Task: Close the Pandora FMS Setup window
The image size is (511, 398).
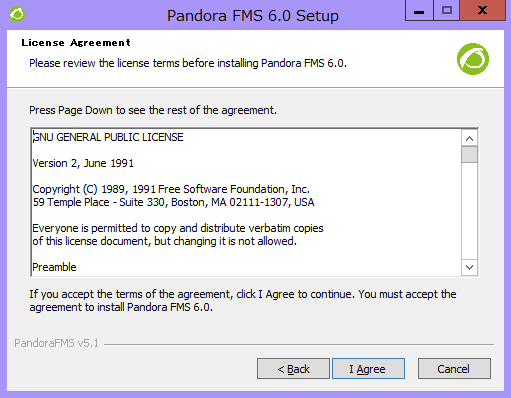Action: 483,11
